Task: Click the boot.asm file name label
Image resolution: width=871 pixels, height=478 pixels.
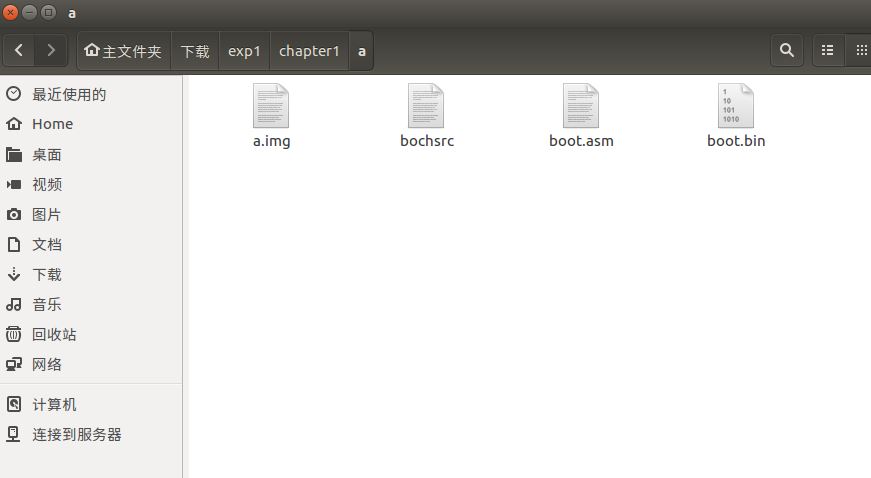Action: click(581, 141)
